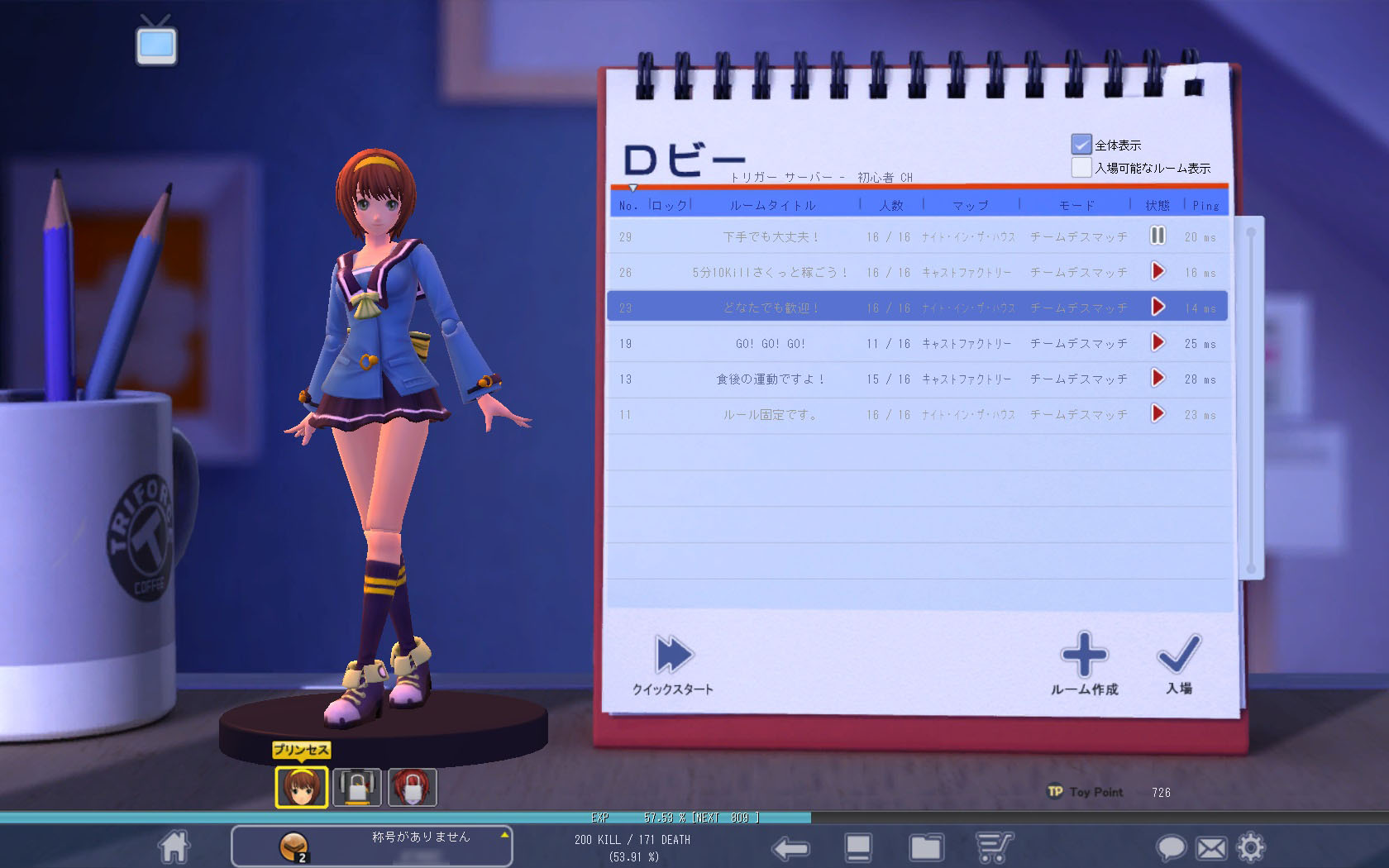Image resolution: width=1389 pixels, height=868 pixels.
Task: Click pause status icon for room 29
Action: click(1157, 236)
